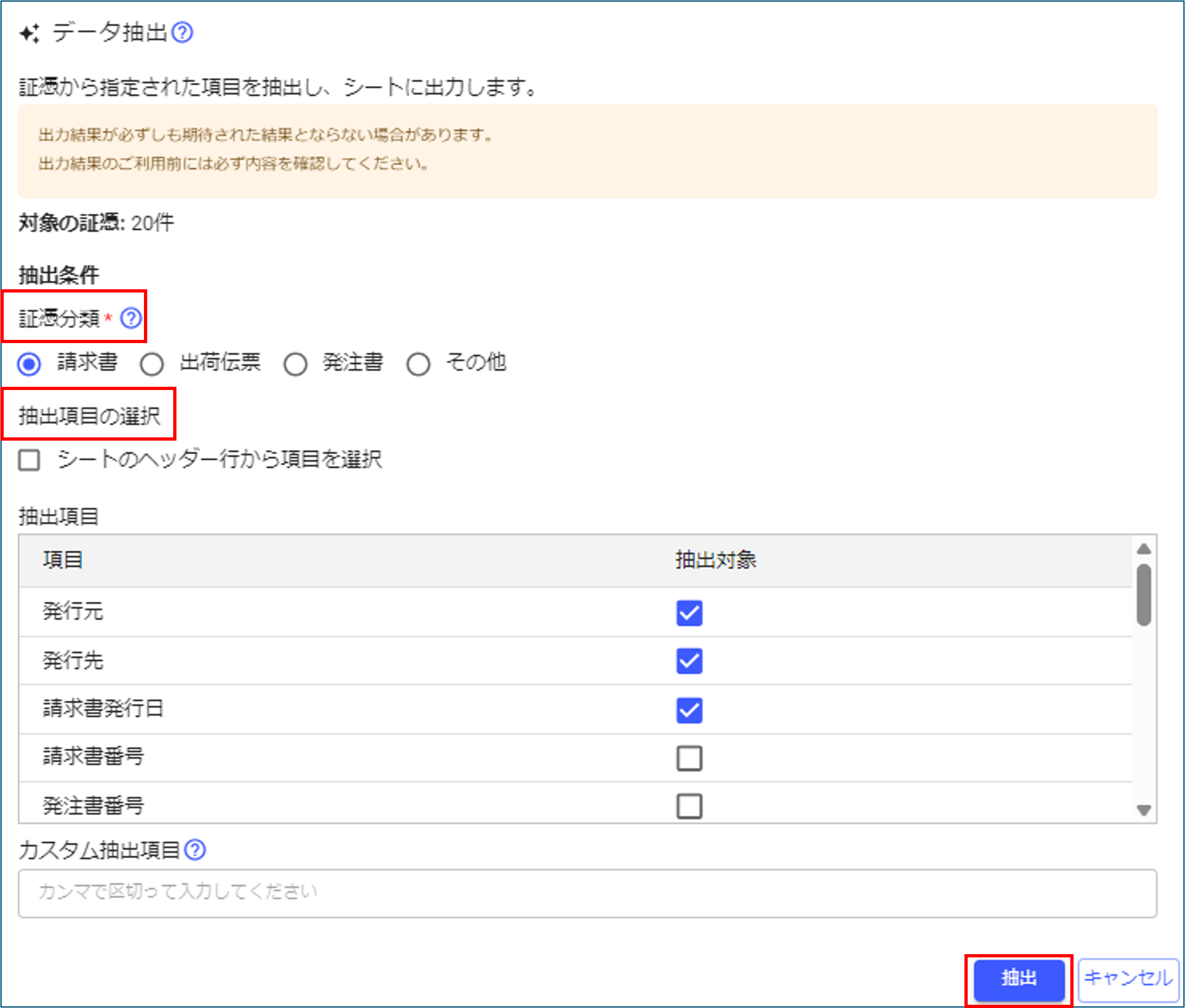Uncheck the 発行元 extraction checkbox
The height and width of the screenshot is (1008, 1185).
pyautogui.click(x=689, y=612)
